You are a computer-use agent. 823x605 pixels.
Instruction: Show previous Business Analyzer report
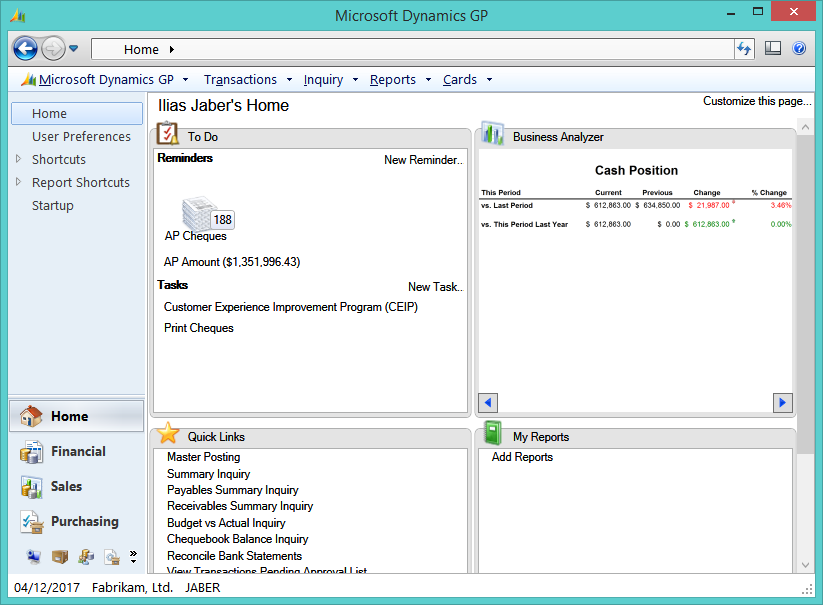point(488,403)
